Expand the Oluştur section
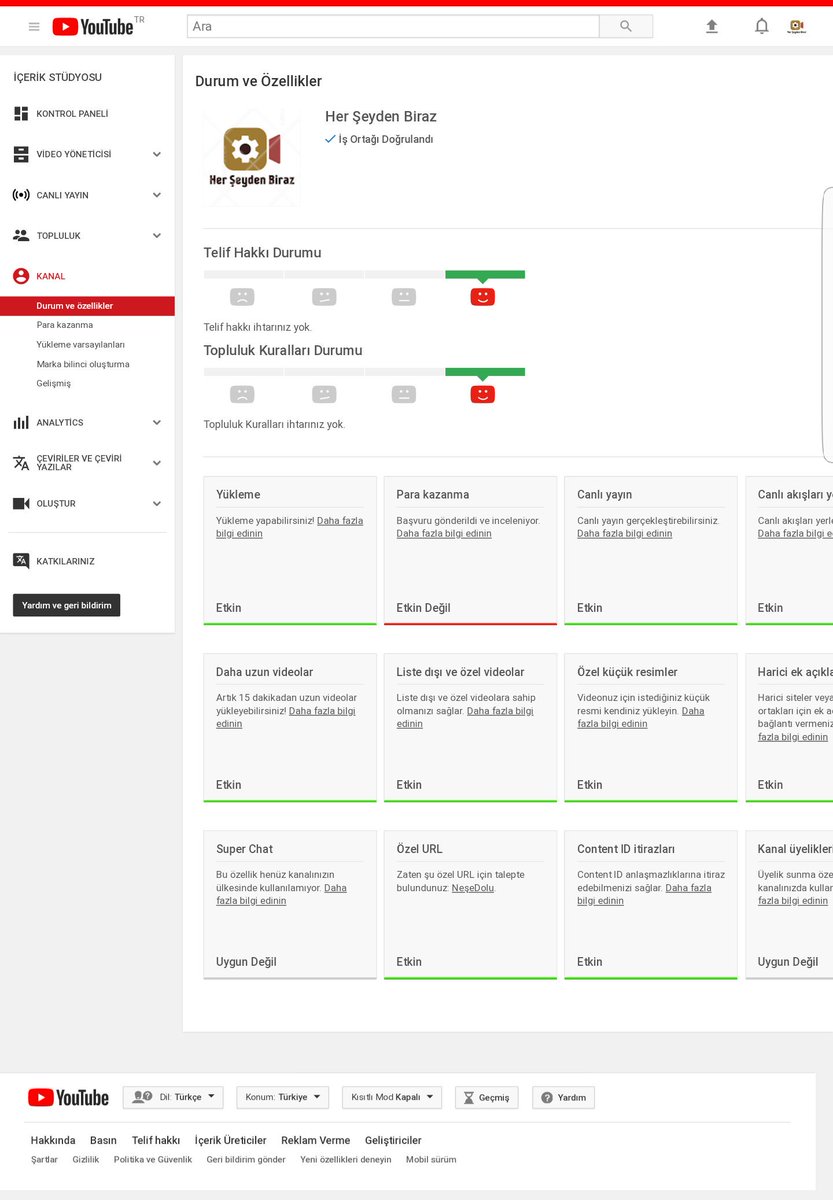The image size is (833, 1200). (x=157, y=503)
